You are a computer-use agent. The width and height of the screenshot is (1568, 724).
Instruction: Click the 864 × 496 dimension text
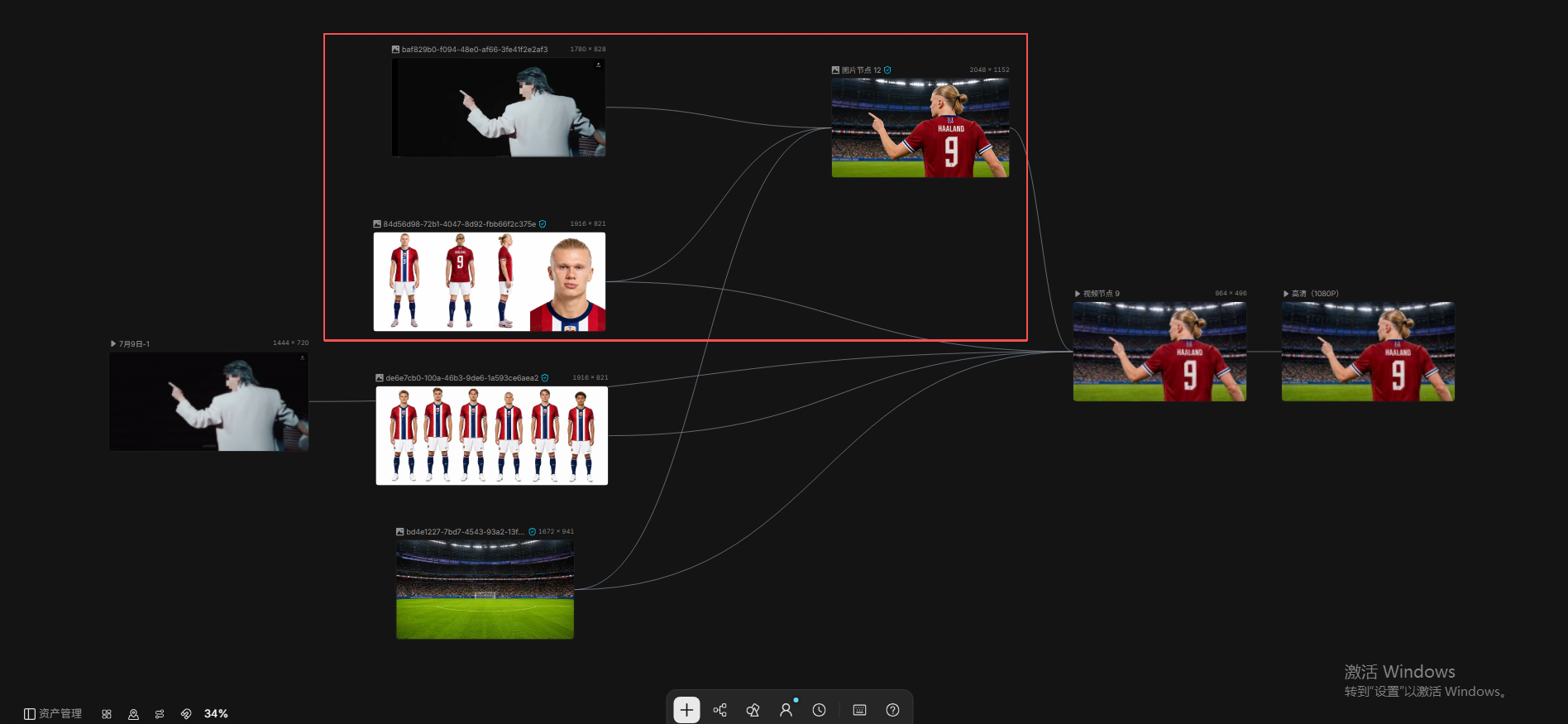pyautogui.click(x=1231, y=294)
